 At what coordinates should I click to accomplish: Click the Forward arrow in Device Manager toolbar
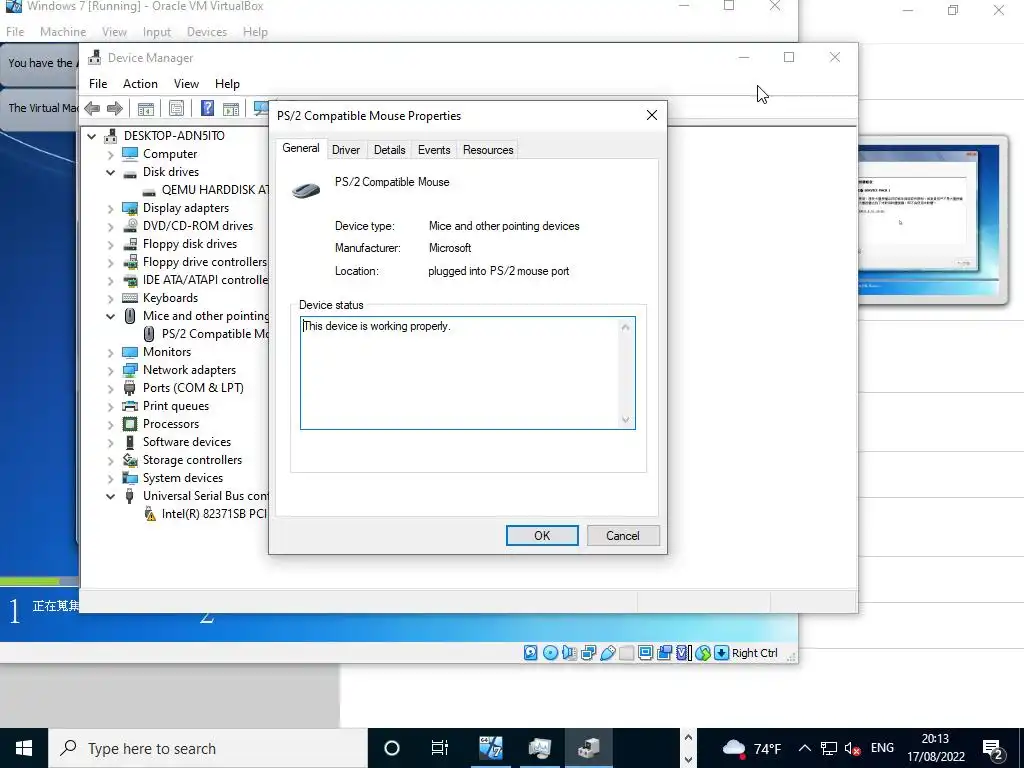tap(115, 108)
